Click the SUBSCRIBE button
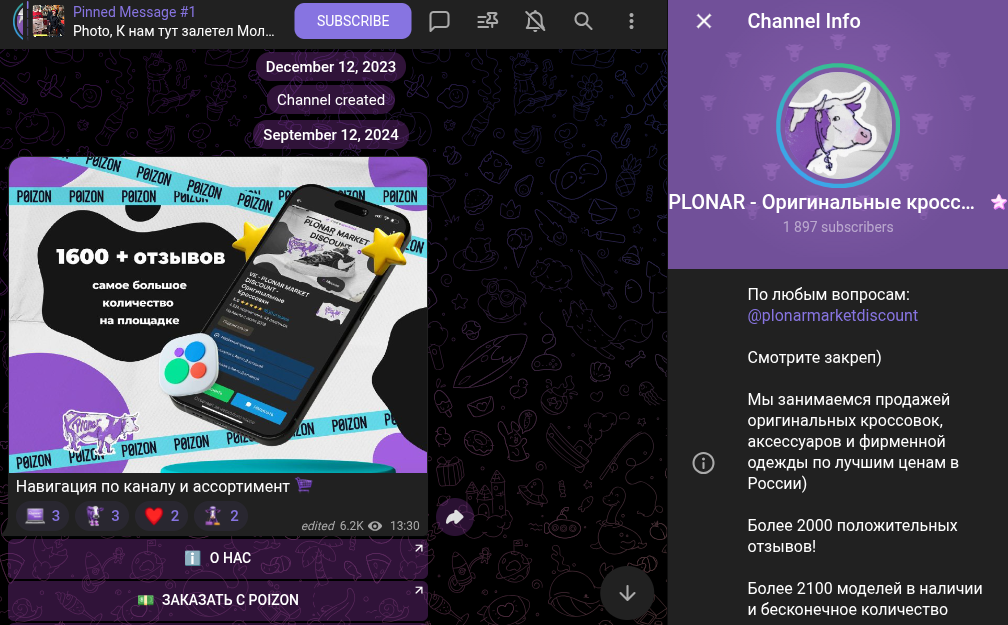This screenshot has height=625, width=1008. coord(353,21)
